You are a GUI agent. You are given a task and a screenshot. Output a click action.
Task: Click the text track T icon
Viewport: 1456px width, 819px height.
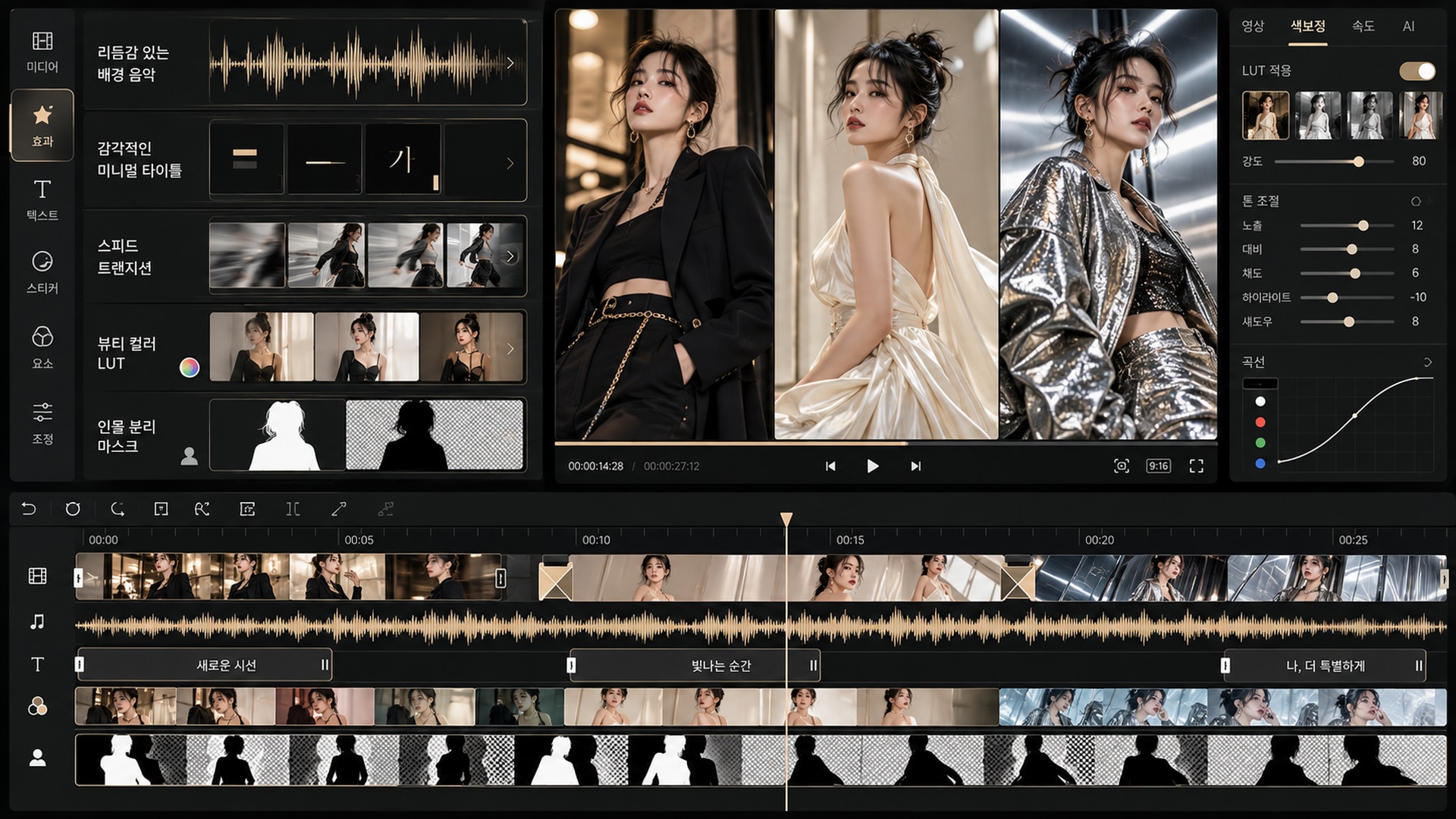pyautogui.click(x=37, y=664)
